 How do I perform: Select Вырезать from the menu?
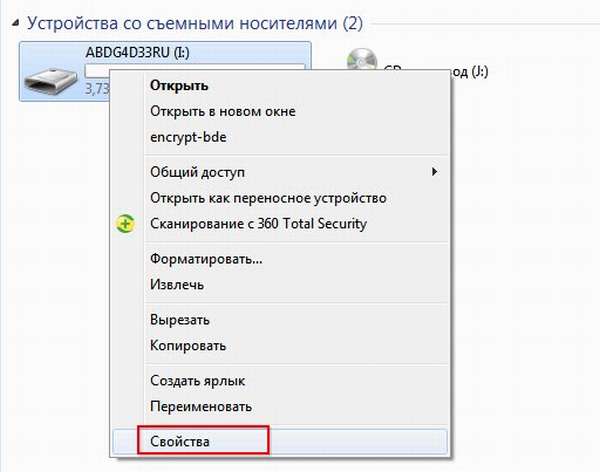180,320
